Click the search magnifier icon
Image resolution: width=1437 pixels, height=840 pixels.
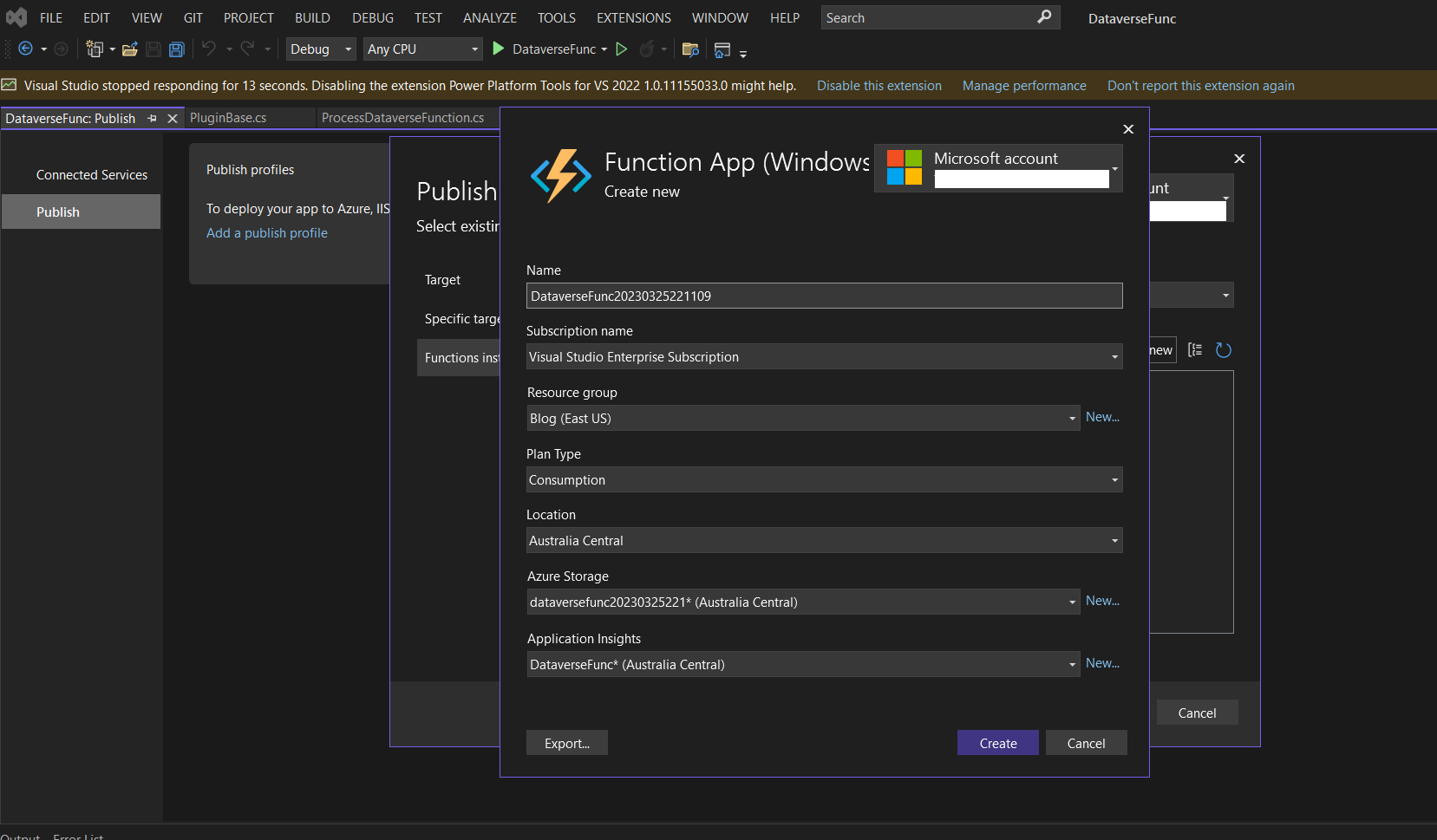point(1044,16)
